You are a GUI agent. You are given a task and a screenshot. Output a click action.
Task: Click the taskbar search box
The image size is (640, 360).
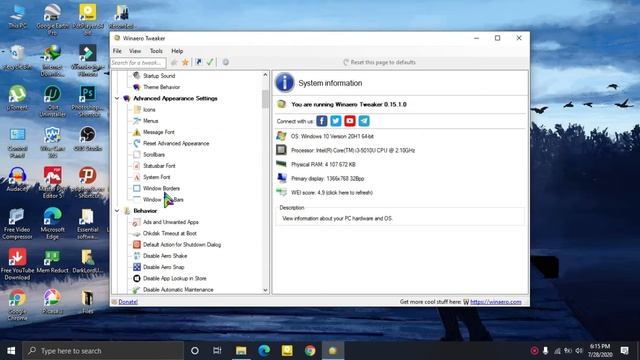tap(103, 351)
